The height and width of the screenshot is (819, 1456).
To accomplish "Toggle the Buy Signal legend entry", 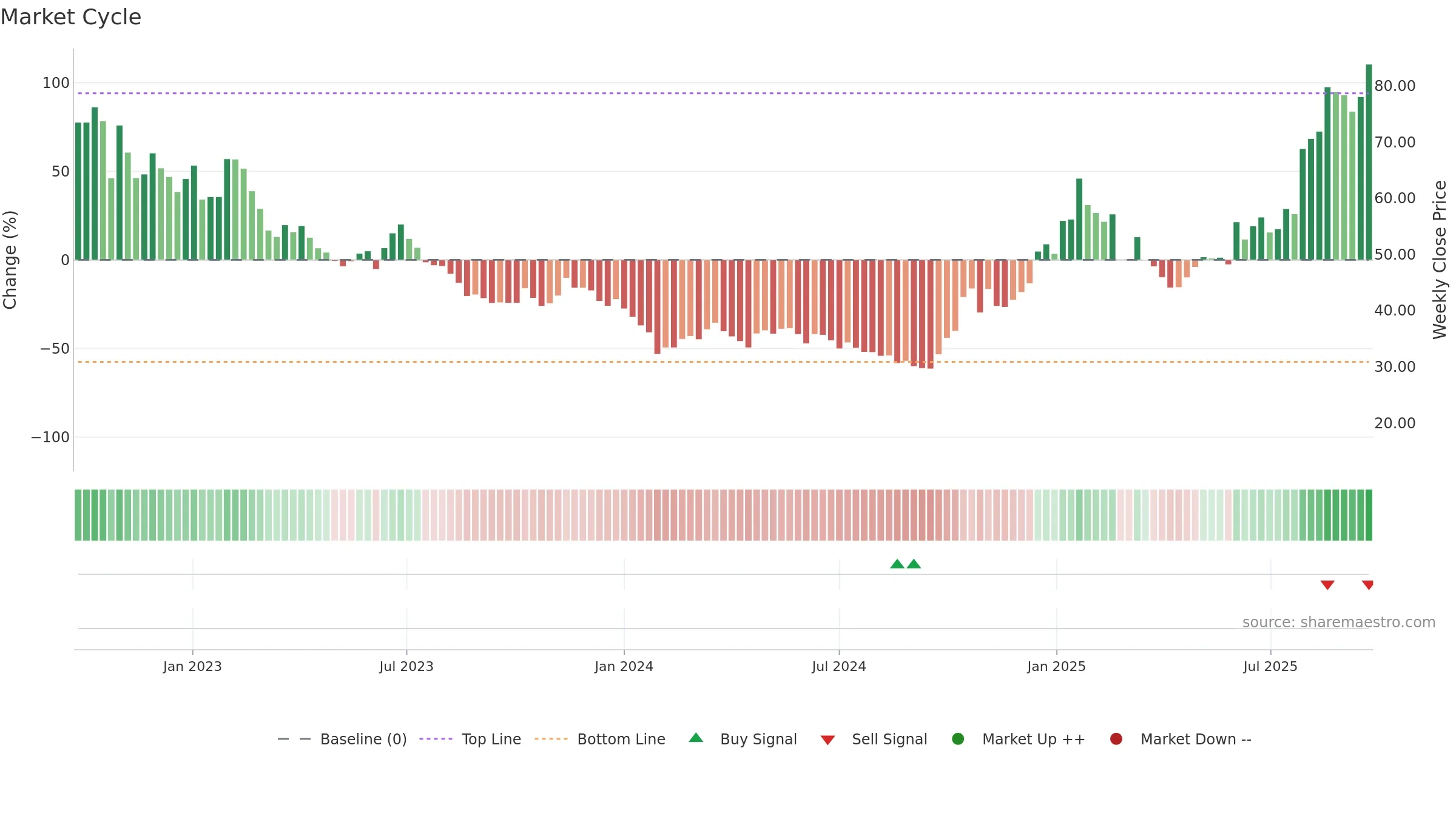I will (x=743, y=739).
